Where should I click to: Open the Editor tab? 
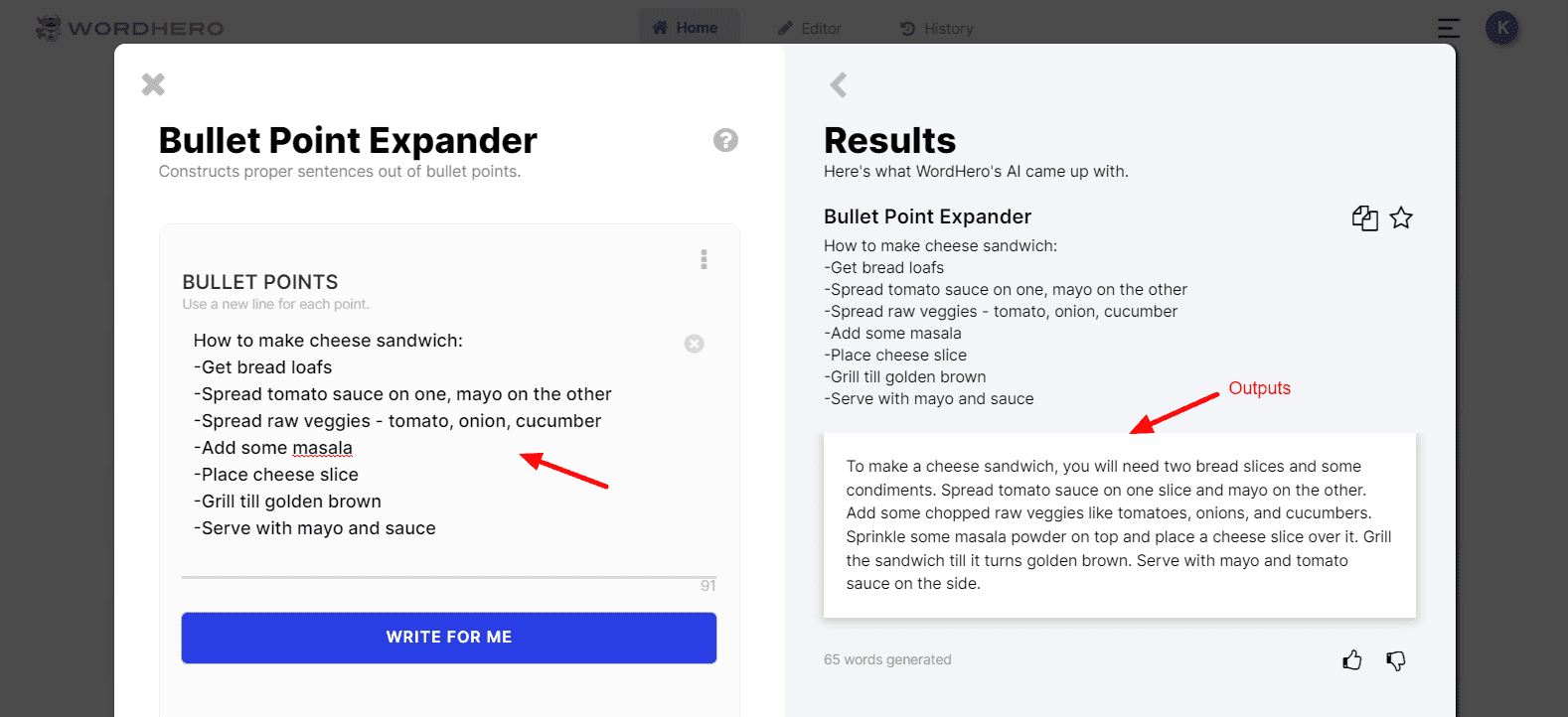pos(810,29)
